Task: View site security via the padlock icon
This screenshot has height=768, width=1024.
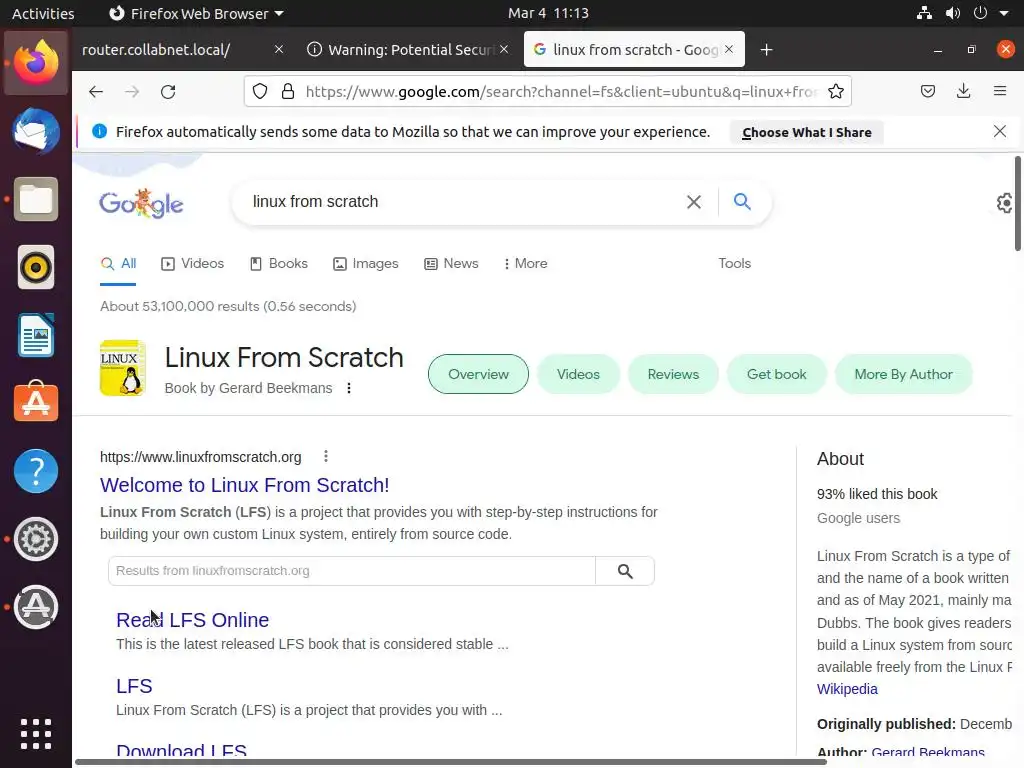Action: click(x=287, y=91)
